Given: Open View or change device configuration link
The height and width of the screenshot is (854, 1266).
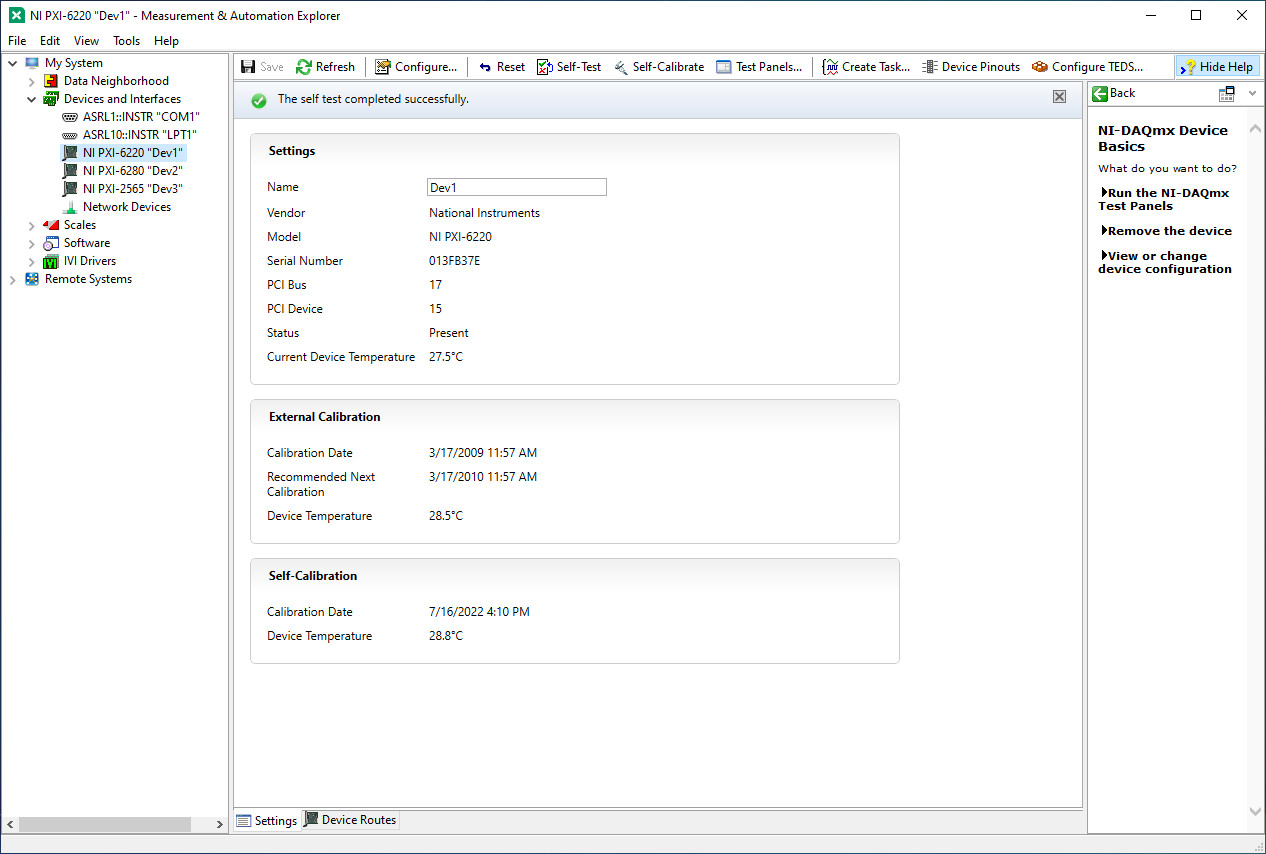Looking at the screenshot, I should [1165, 262].
